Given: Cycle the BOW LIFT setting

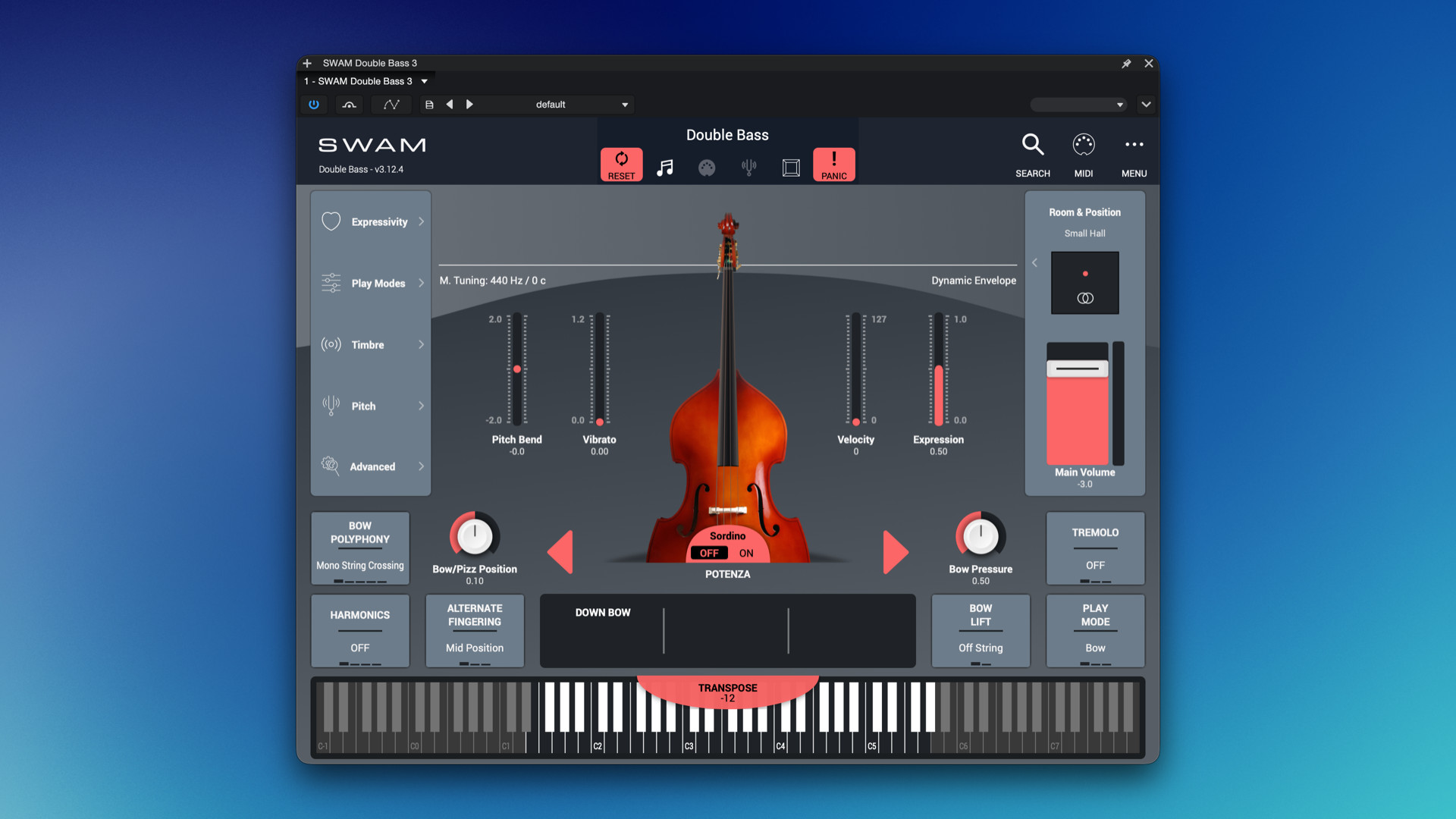Looking at the screenshot, I should click(x=981, y=631).
